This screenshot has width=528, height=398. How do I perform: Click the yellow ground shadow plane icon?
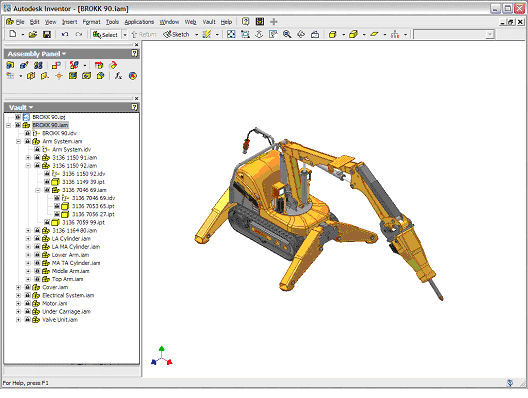pyautogui.click(x=374, y=34)
